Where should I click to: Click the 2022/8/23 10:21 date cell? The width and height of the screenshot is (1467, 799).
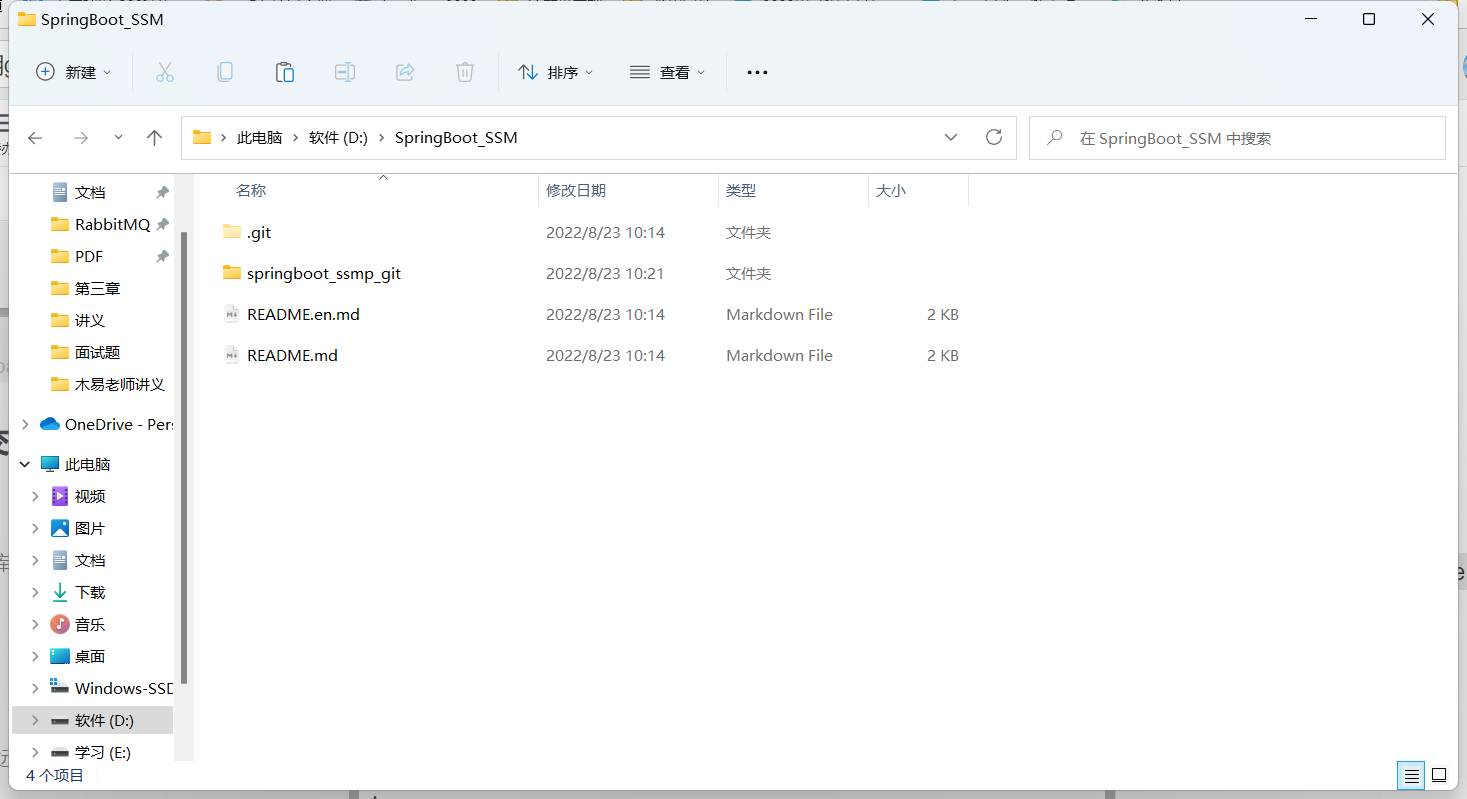pos(605,273)
